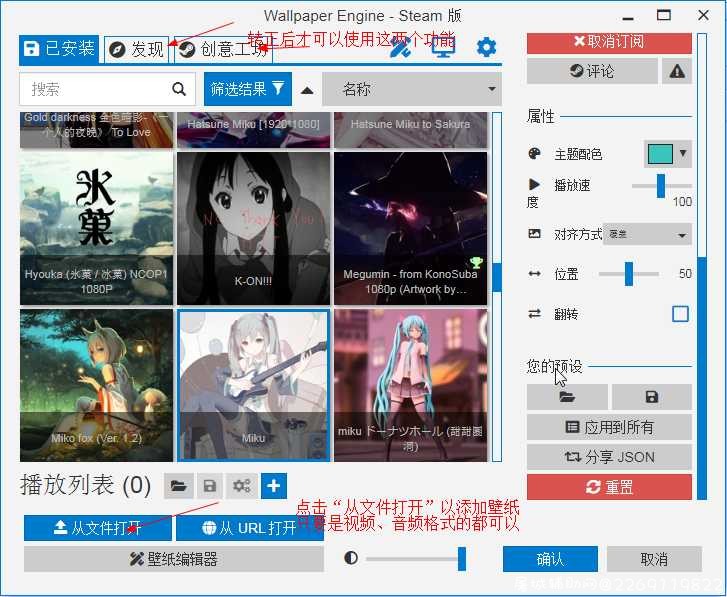Save playlist disk icon

point(210,486)
